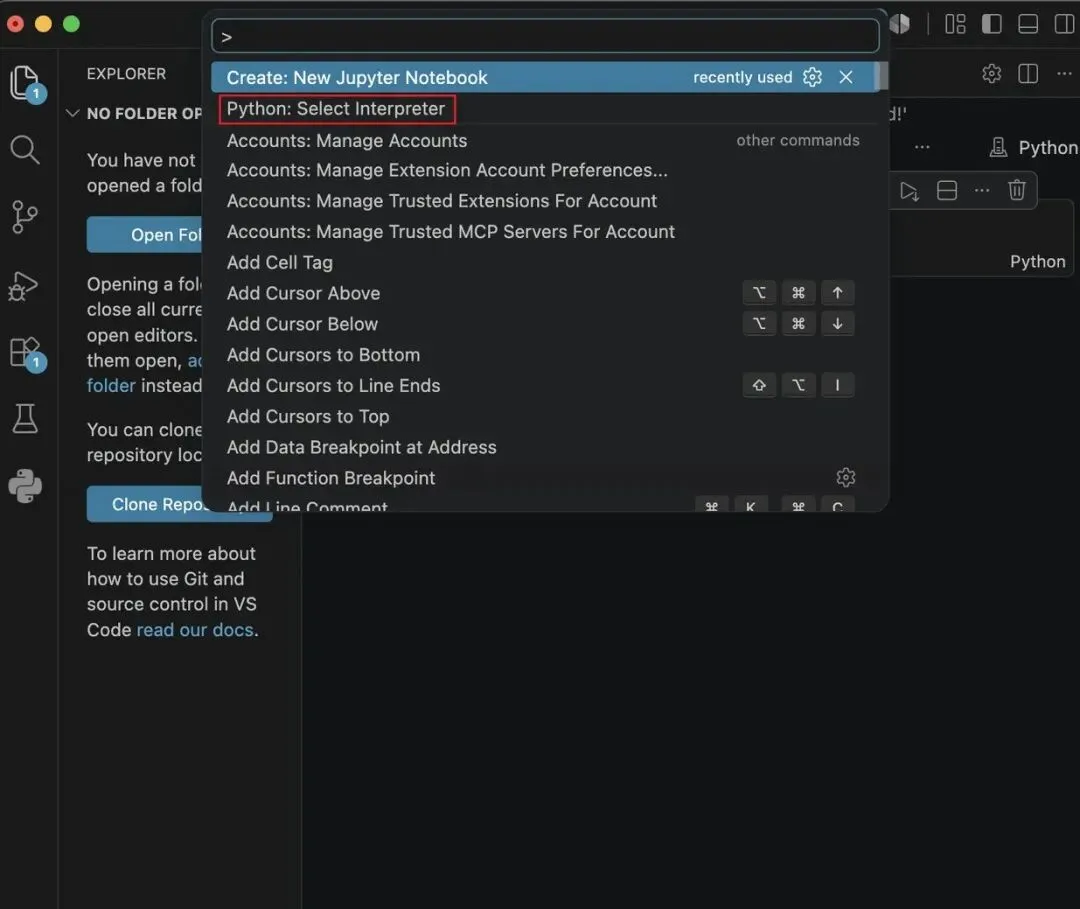This screenshot has height=909, width=1080.
Task: Choose the Add Cursor Below command
Action: (545, 324)
